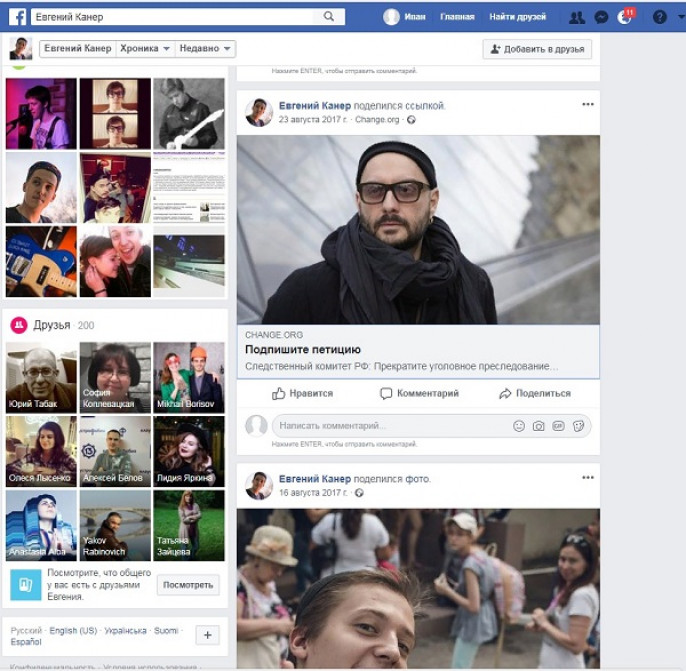Viewport: 686px width, 671px height.
Task: Open friend Алексей Белов thumbnail
Action: click(x=115, y=451)
